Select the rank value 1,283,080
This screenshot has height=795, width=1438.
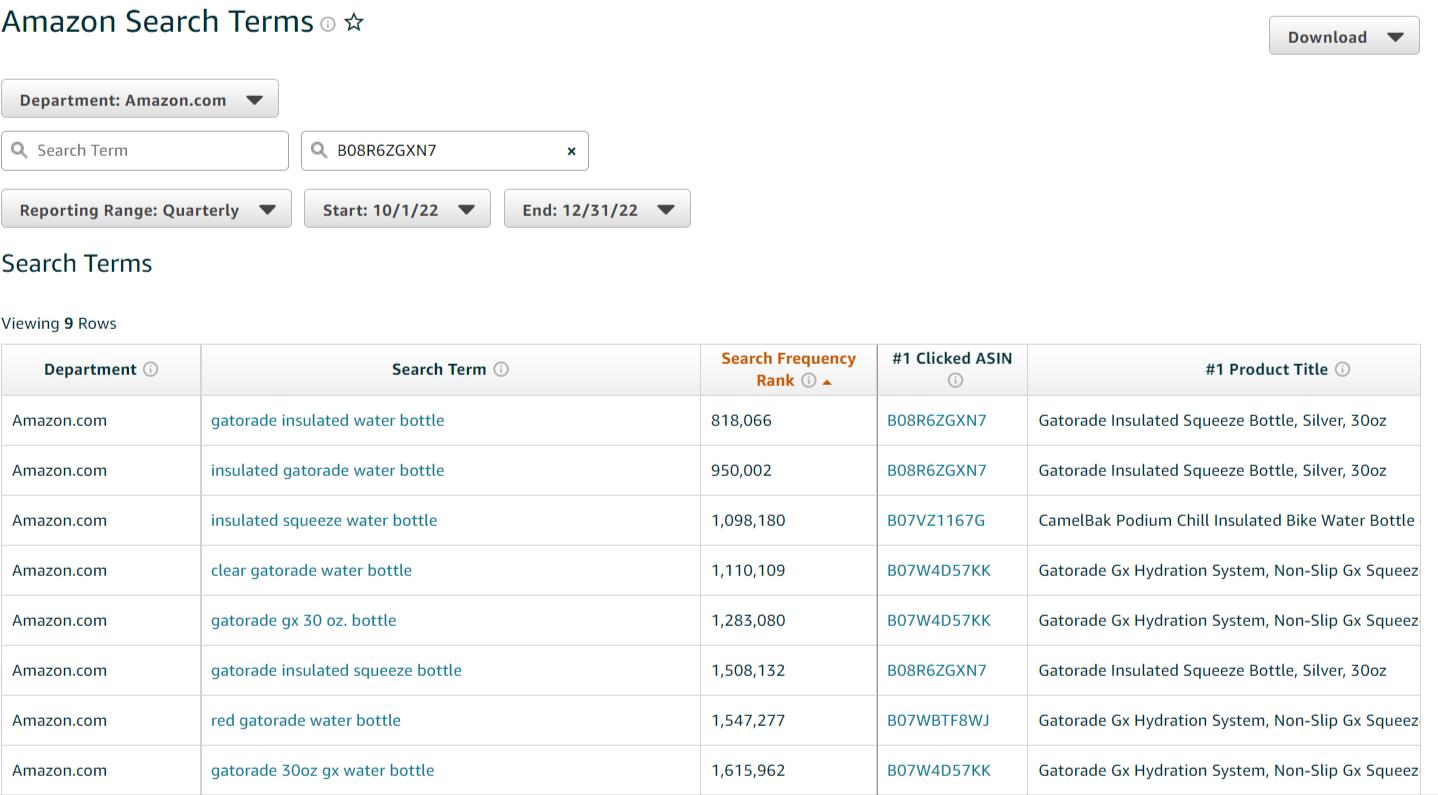point(749,620)
